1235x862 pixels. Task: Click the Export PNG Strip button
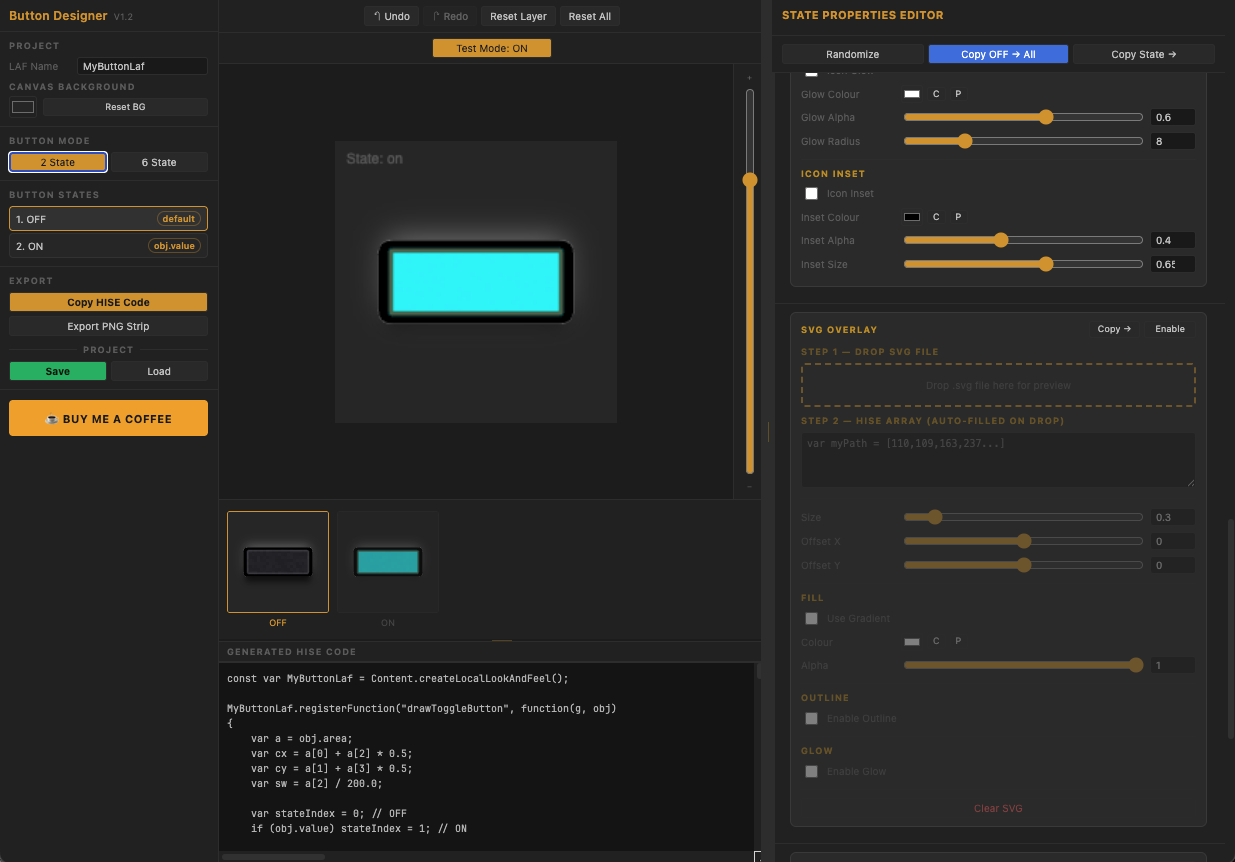[x=108, y=326]
